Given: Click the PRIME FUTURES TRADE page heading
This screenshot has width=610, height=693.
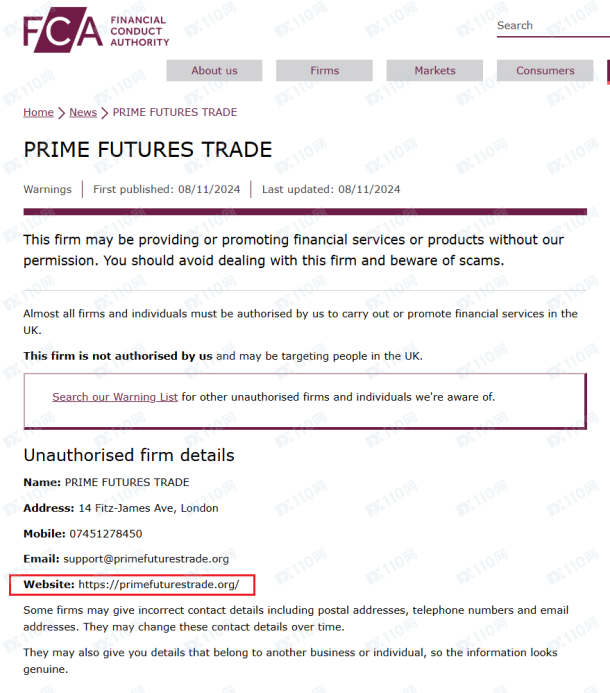Looking at the screenshot, I should coord(148,150).
